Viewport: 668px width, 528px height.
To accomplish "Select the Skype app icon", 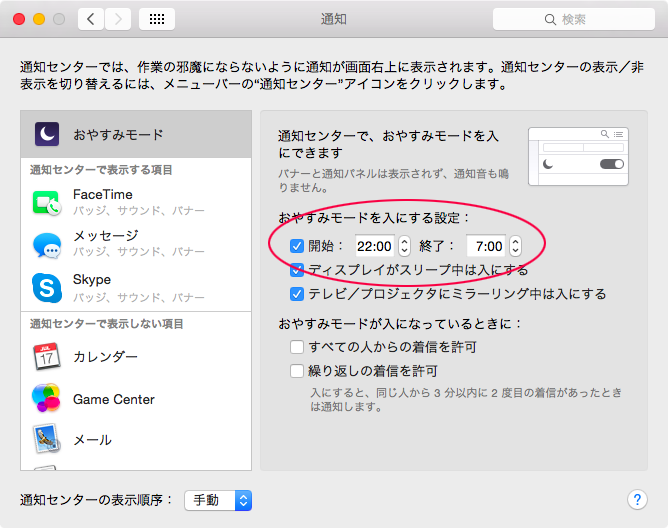I will pyautogui.click(x=47, y=288).
